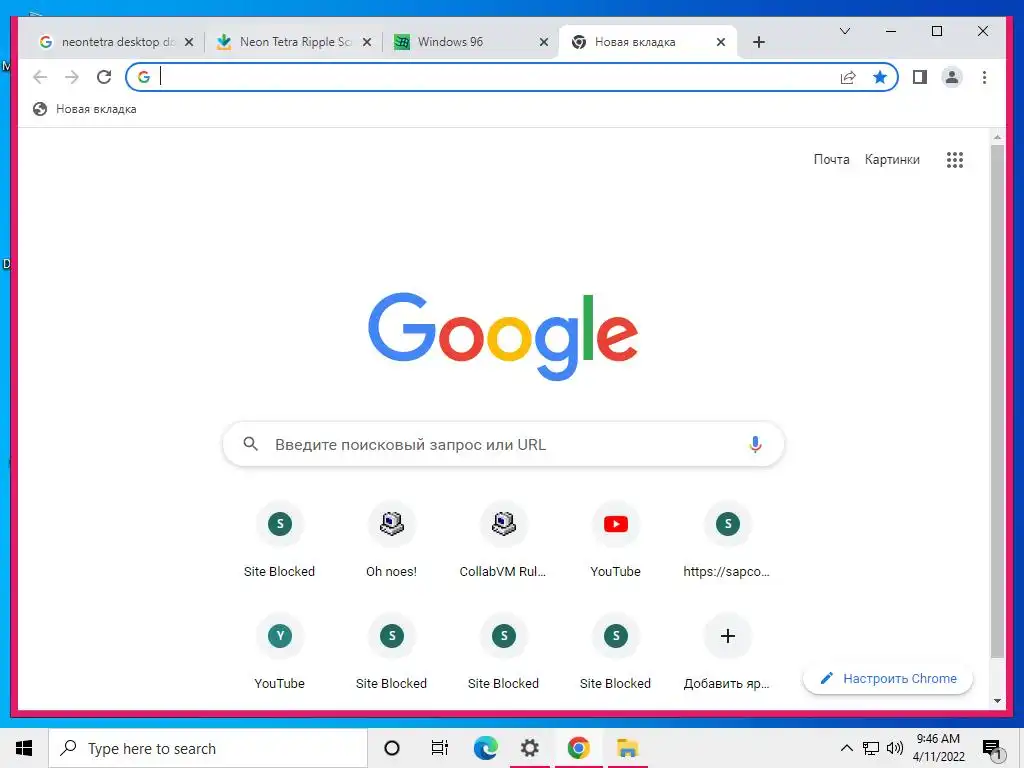Click the page's vertical scrollbar
1024x768 pixels.
click(x=997, y=401)
